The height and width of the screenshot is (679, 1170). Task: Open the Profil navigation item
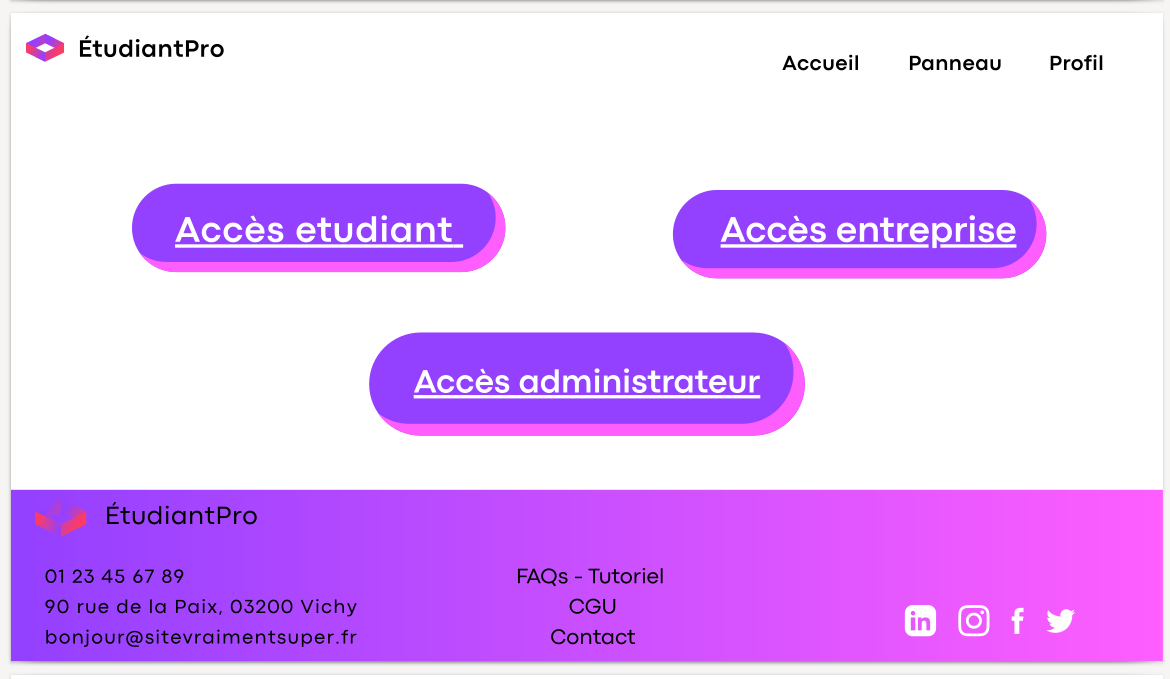pos(1076,63)
